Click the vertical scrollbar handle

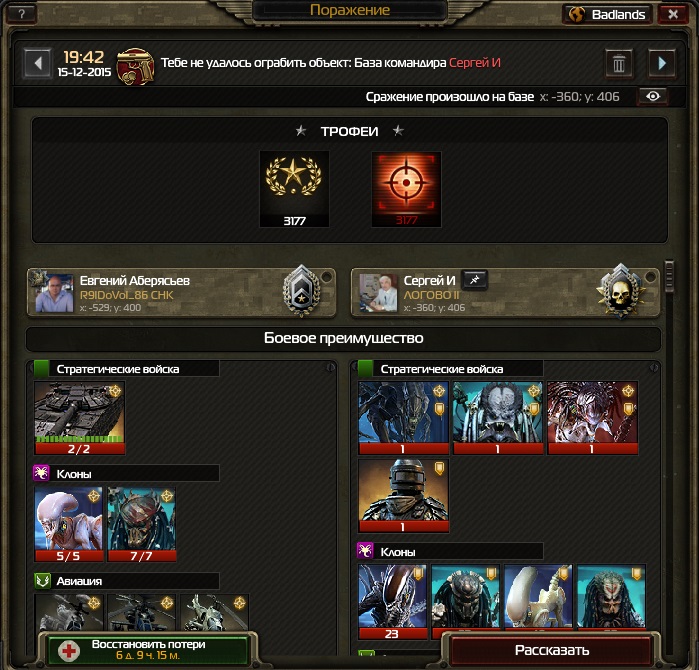click(669, 276)
